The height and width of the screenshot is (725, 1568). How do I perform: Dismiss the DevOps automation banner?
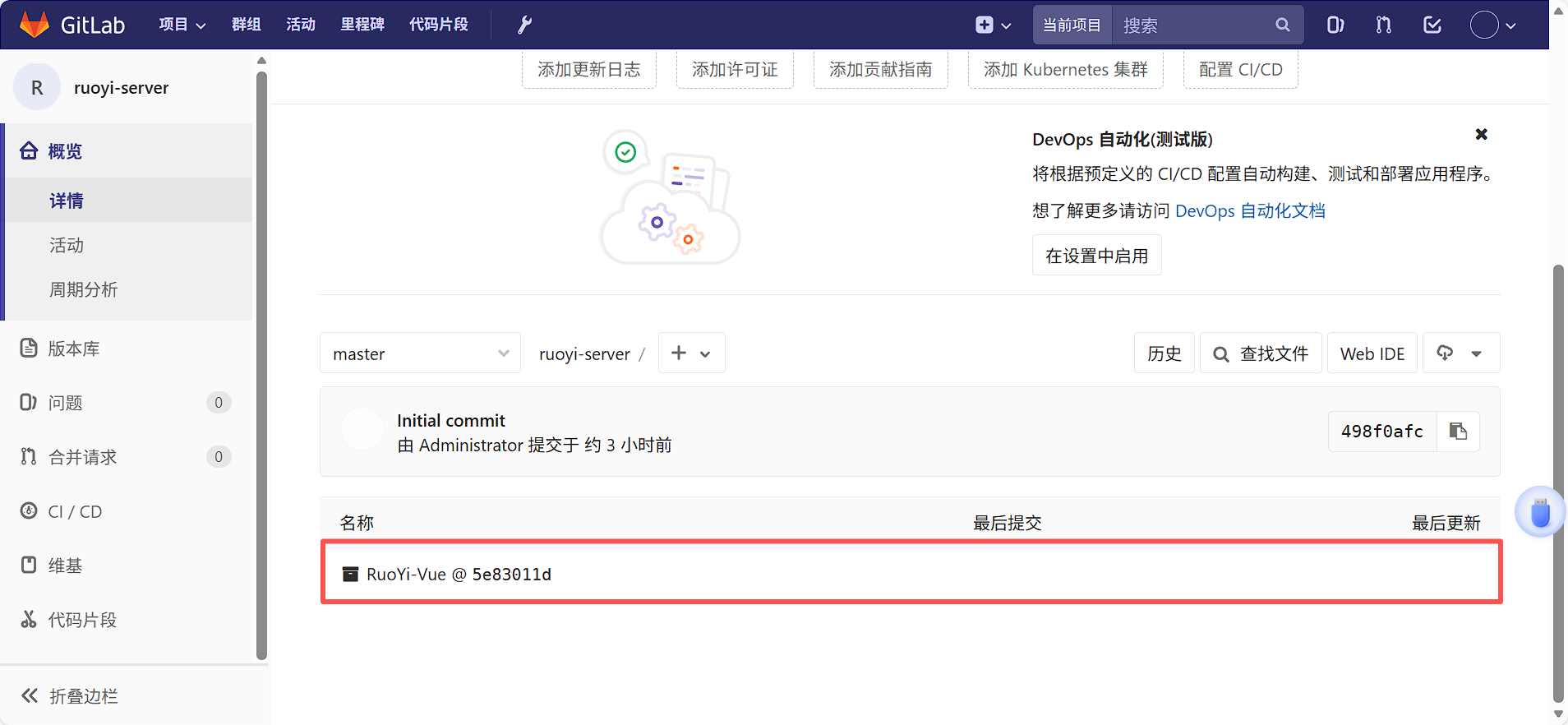(1481, 134)
